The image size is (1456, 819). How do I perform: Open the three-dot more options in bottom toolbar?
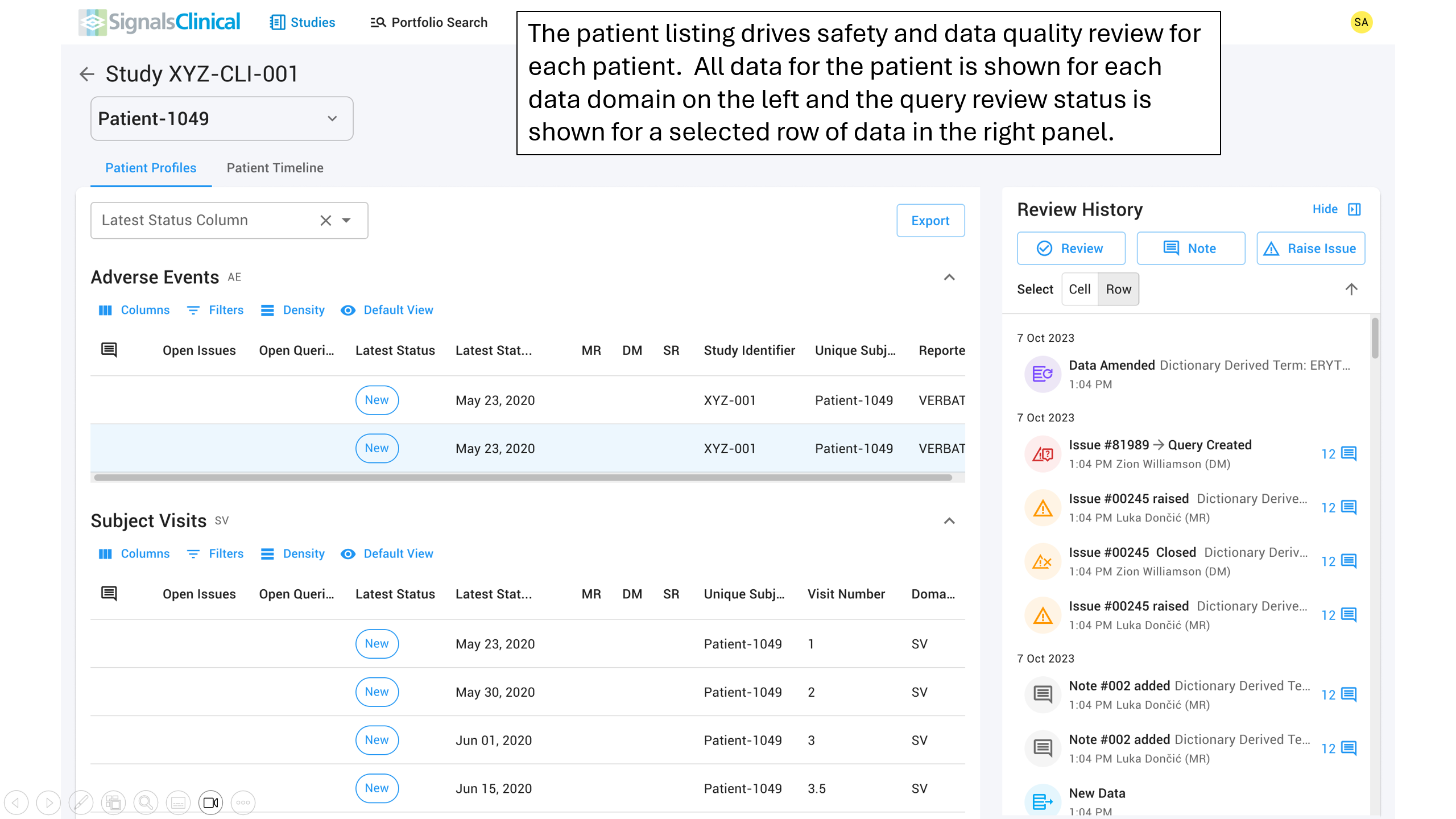pos(243,803)
